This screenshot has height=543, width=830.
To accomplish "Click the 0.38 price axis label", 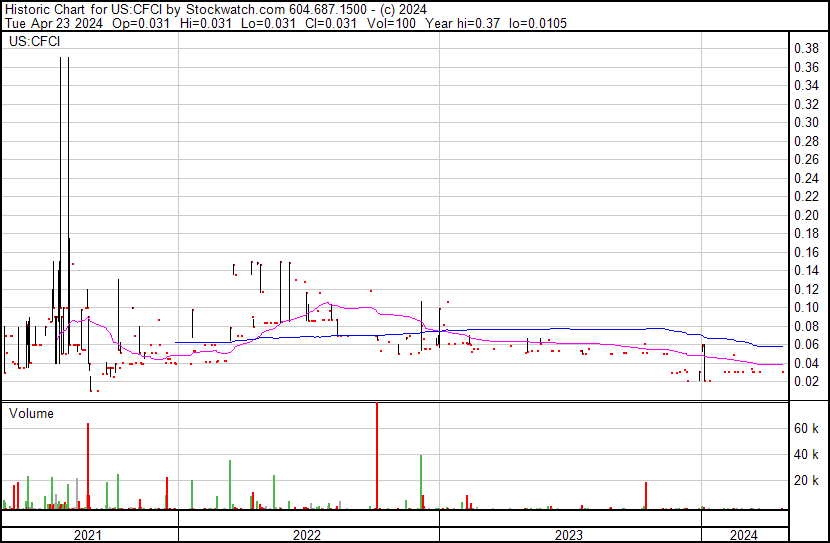I will [806, 48].
